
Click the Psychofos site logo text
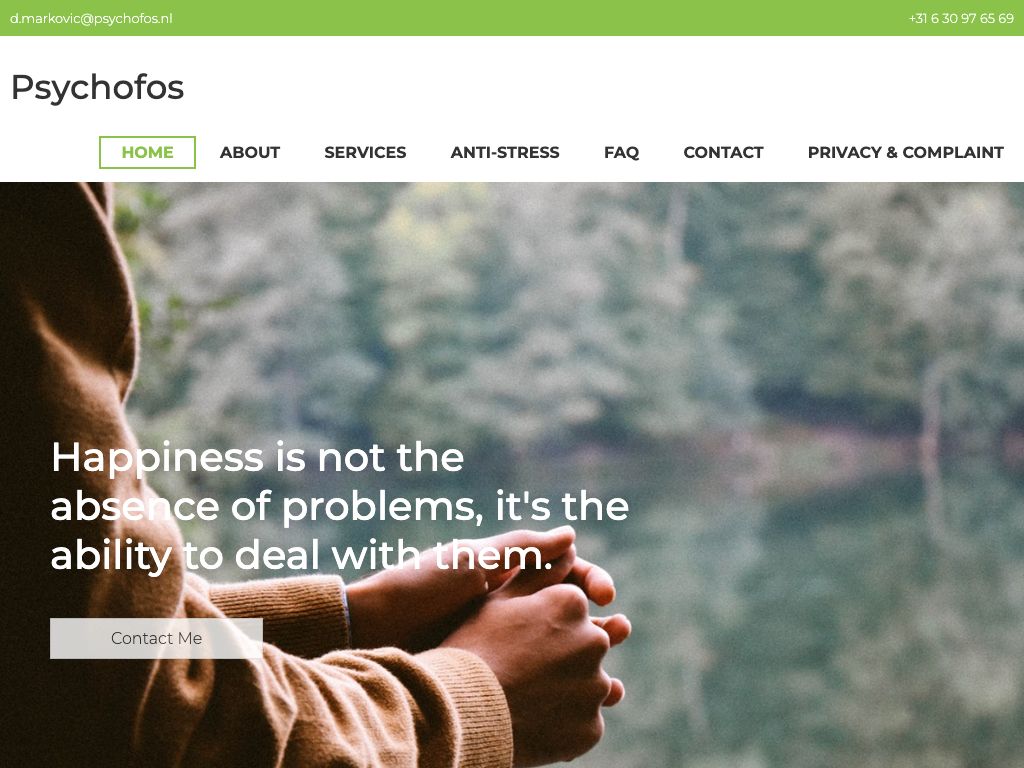pos(97,87)
